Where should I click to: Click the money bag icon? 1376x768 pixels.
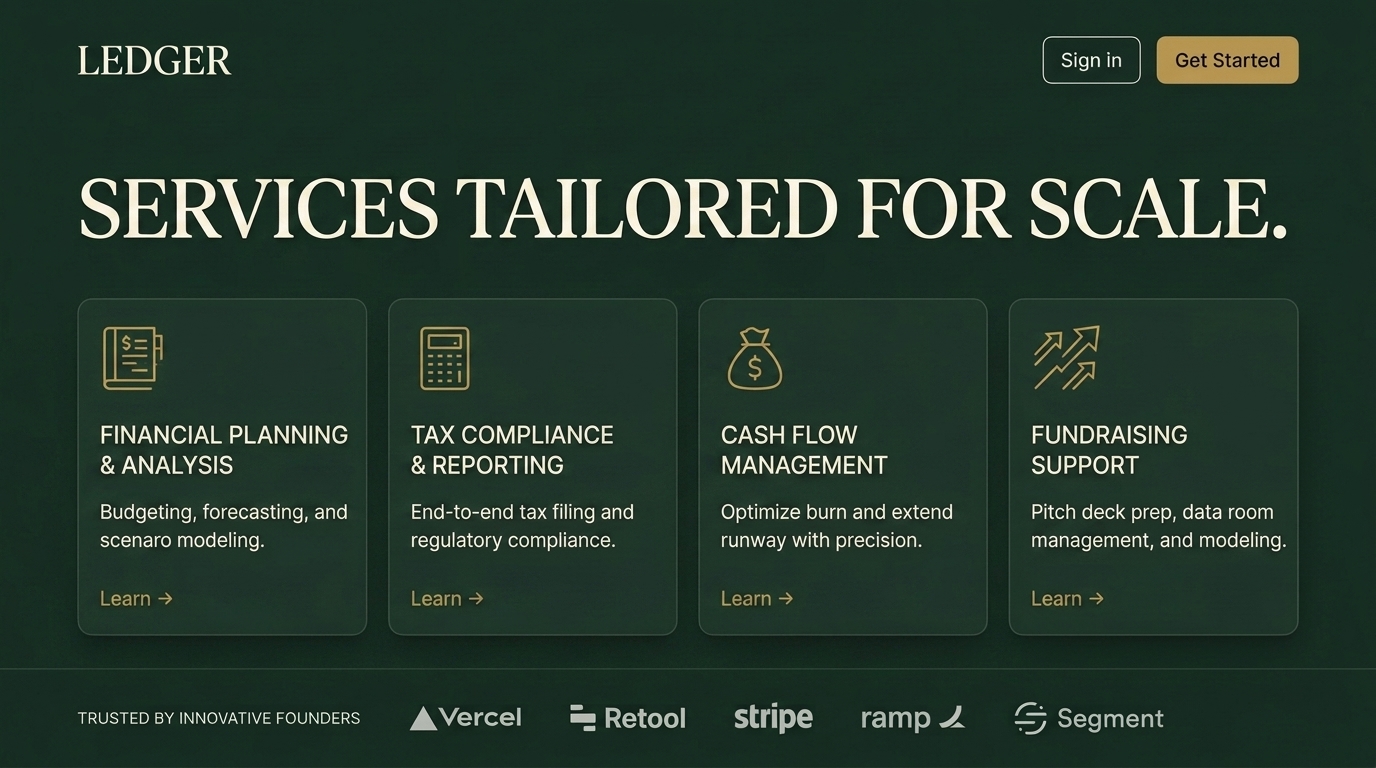pos(754,359)
